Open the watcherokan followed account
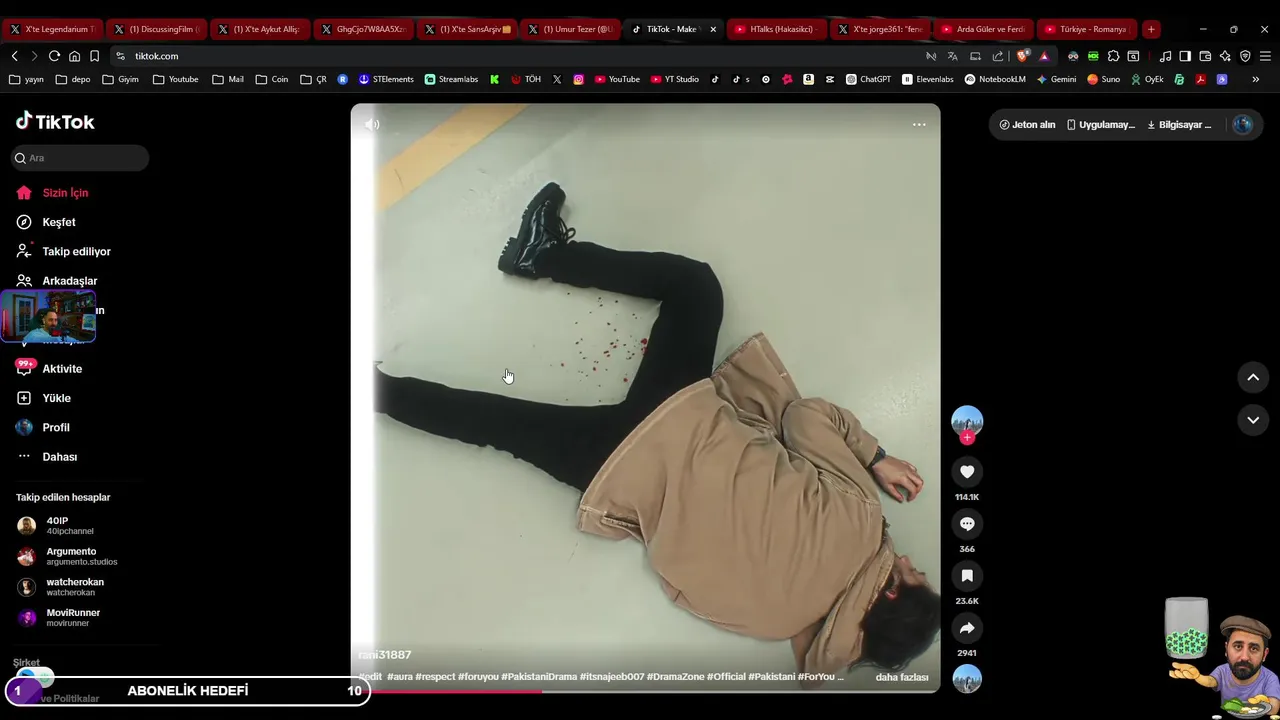The image size is (1280, 720). click(x=62, y=587)
